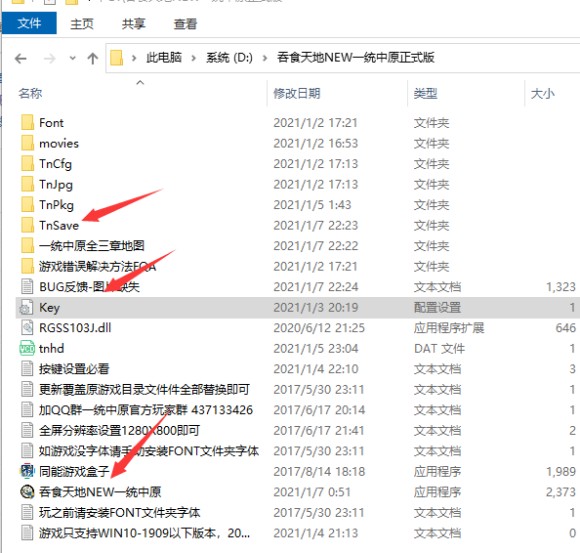Click the file name TnCfg
Image resolution: width=580 pixels, height=553 pixels.
tap(55, 163)
